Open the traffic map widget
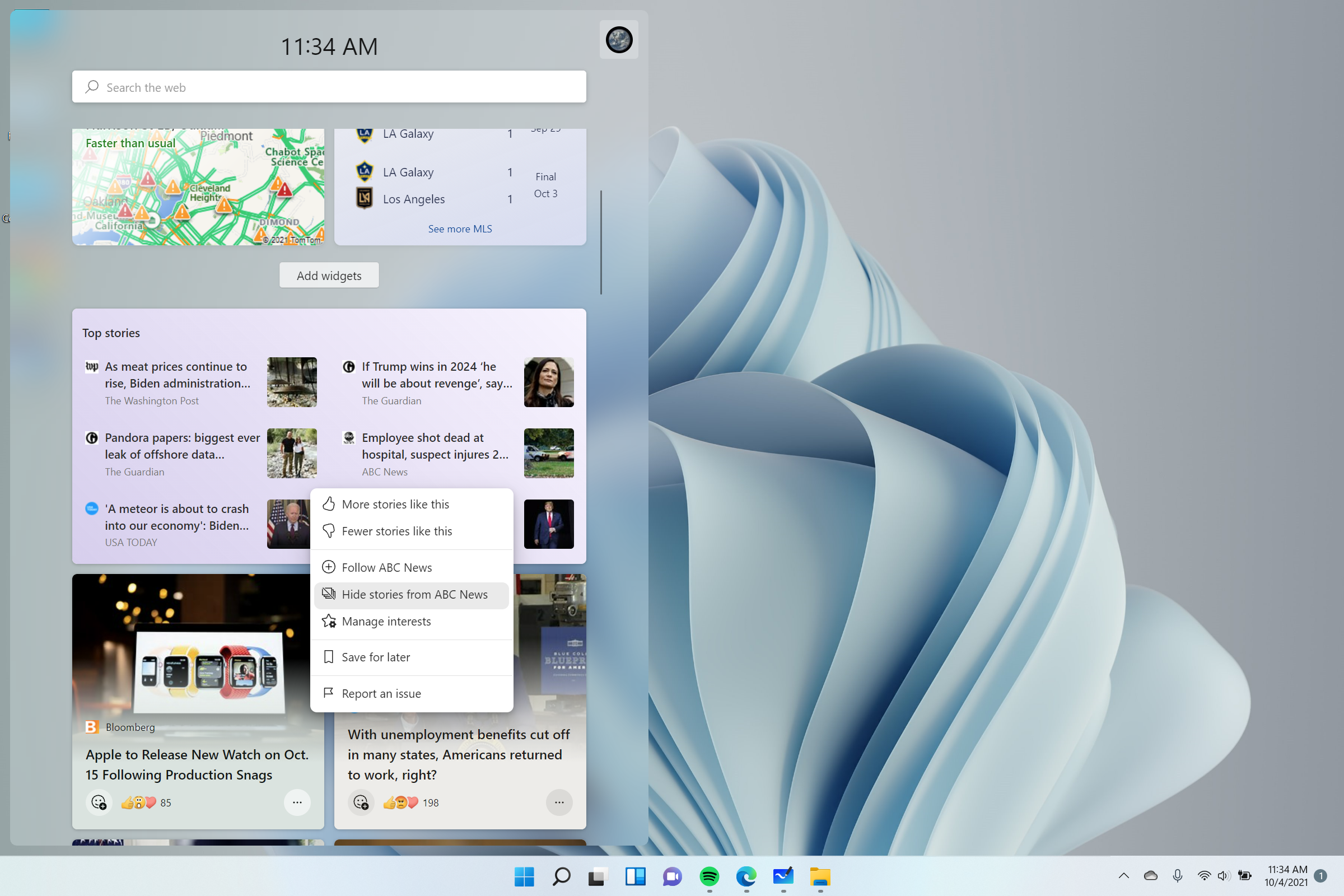Screen dimensions: 1344x896 click(x=198, y=187)
